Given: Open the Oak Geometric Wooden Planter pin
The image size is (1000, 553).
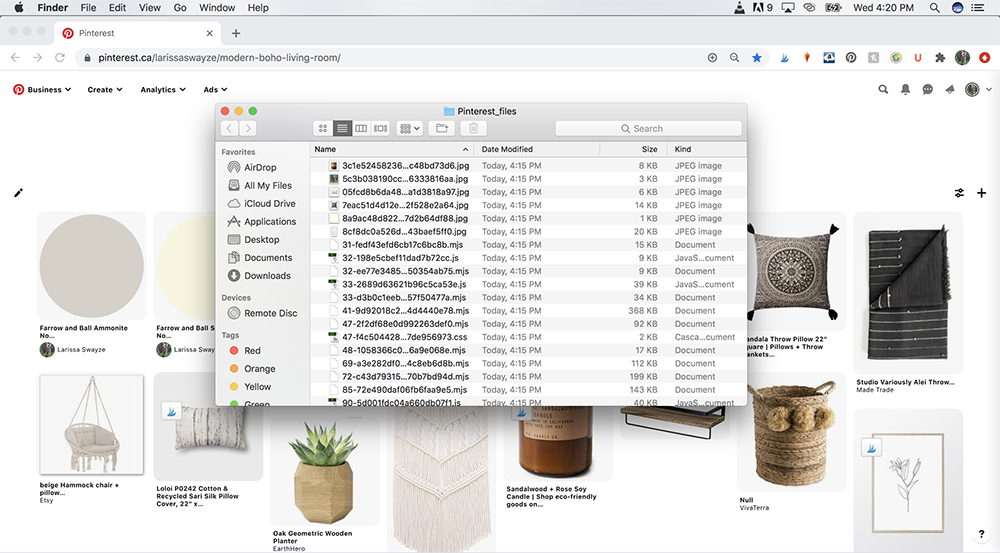Looking at the screenshot, I should click(324, 471).
